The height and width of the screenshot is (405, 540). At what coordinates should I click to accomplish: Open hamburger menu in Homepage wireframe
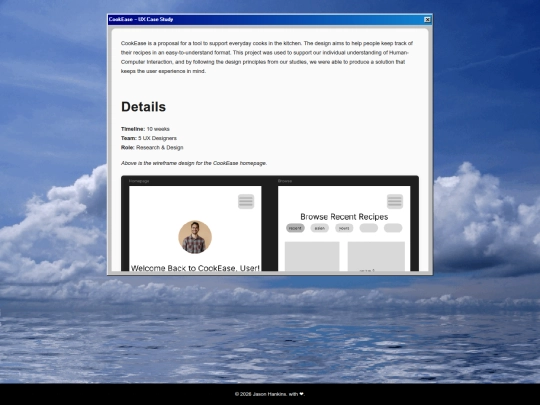click(246, 201)
